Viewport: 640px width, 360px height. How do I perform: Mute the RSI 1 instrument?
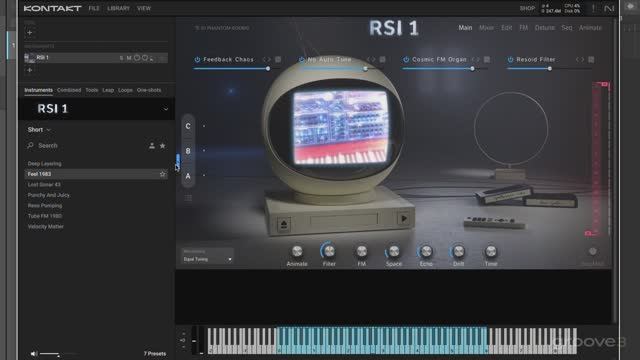129,58
